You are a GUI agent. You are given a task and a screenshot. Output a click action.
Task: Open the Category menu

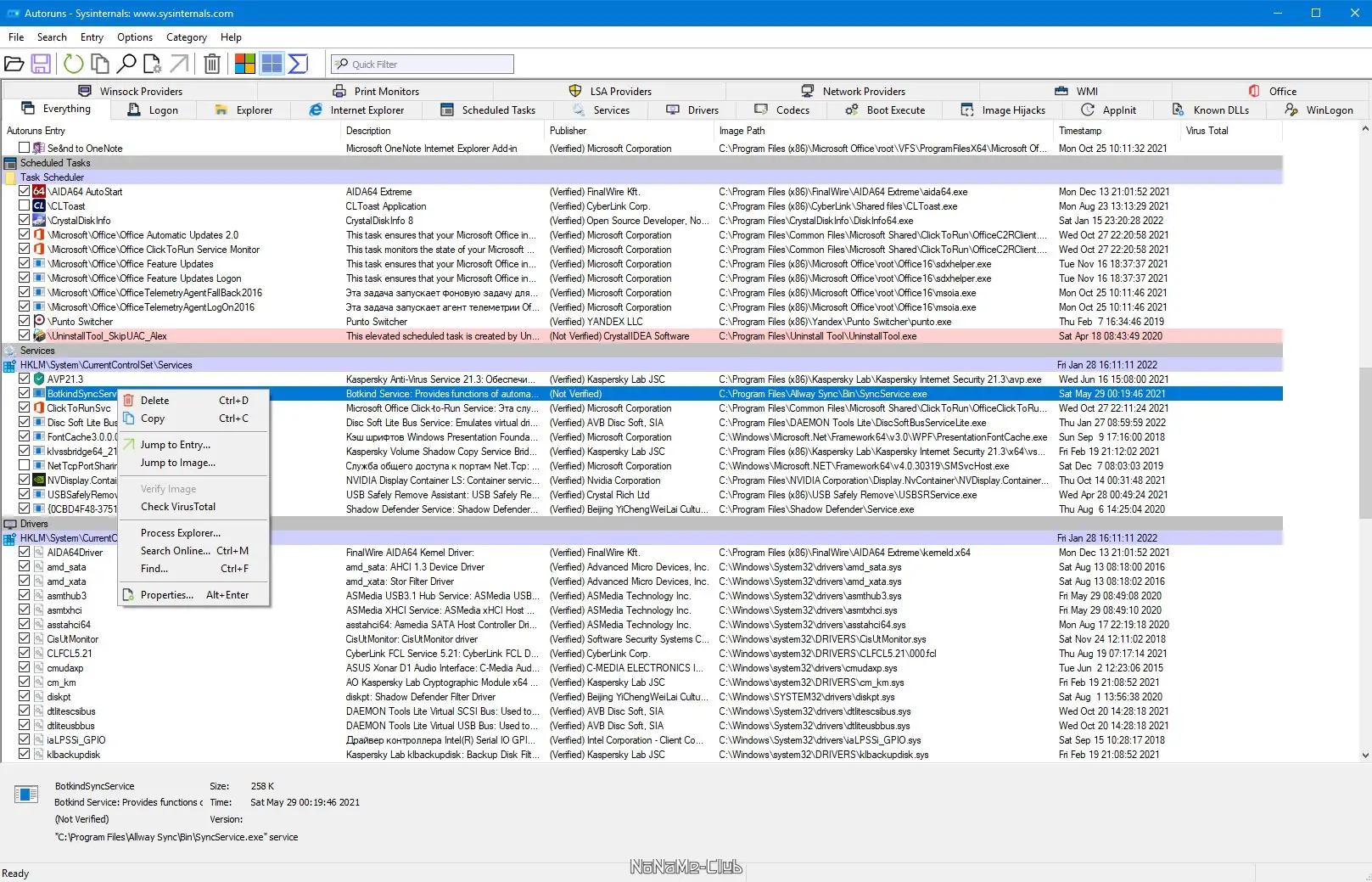[x=187, y=37]
